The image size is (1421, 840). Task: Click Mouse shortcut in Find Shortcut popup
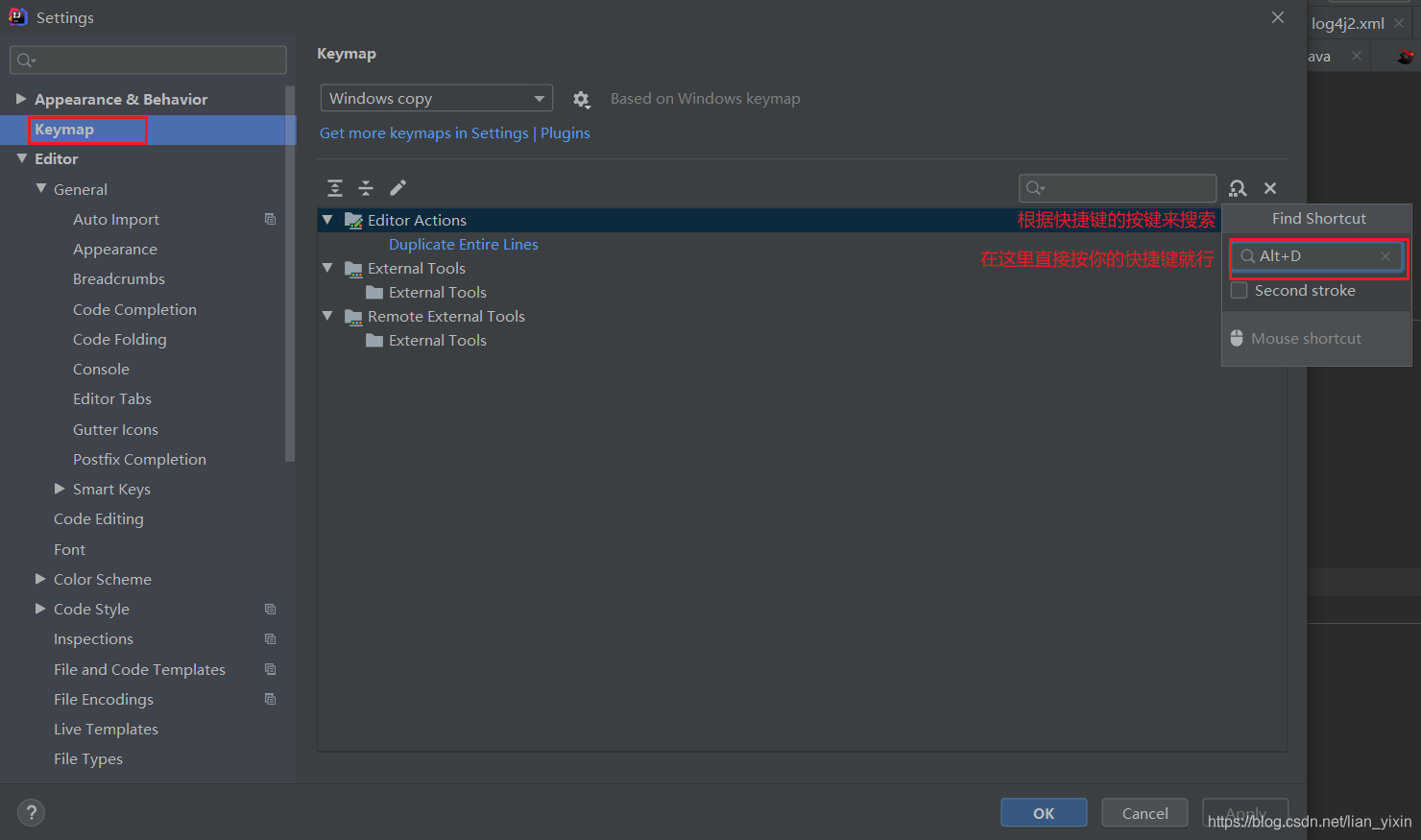1306,338
